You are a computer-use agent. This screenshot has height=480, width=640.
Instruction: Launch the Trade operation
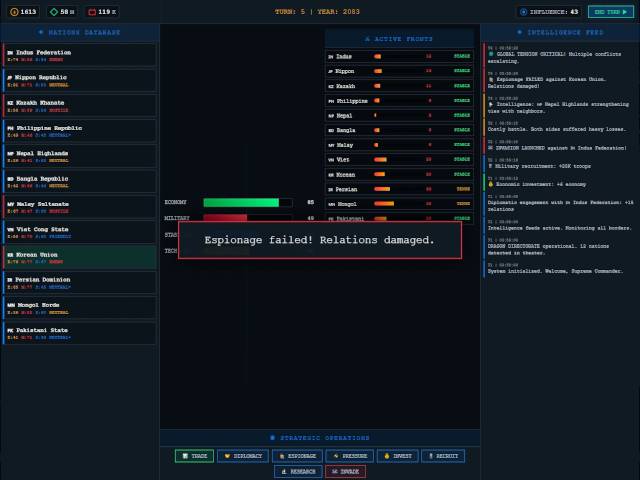point(194,456)
